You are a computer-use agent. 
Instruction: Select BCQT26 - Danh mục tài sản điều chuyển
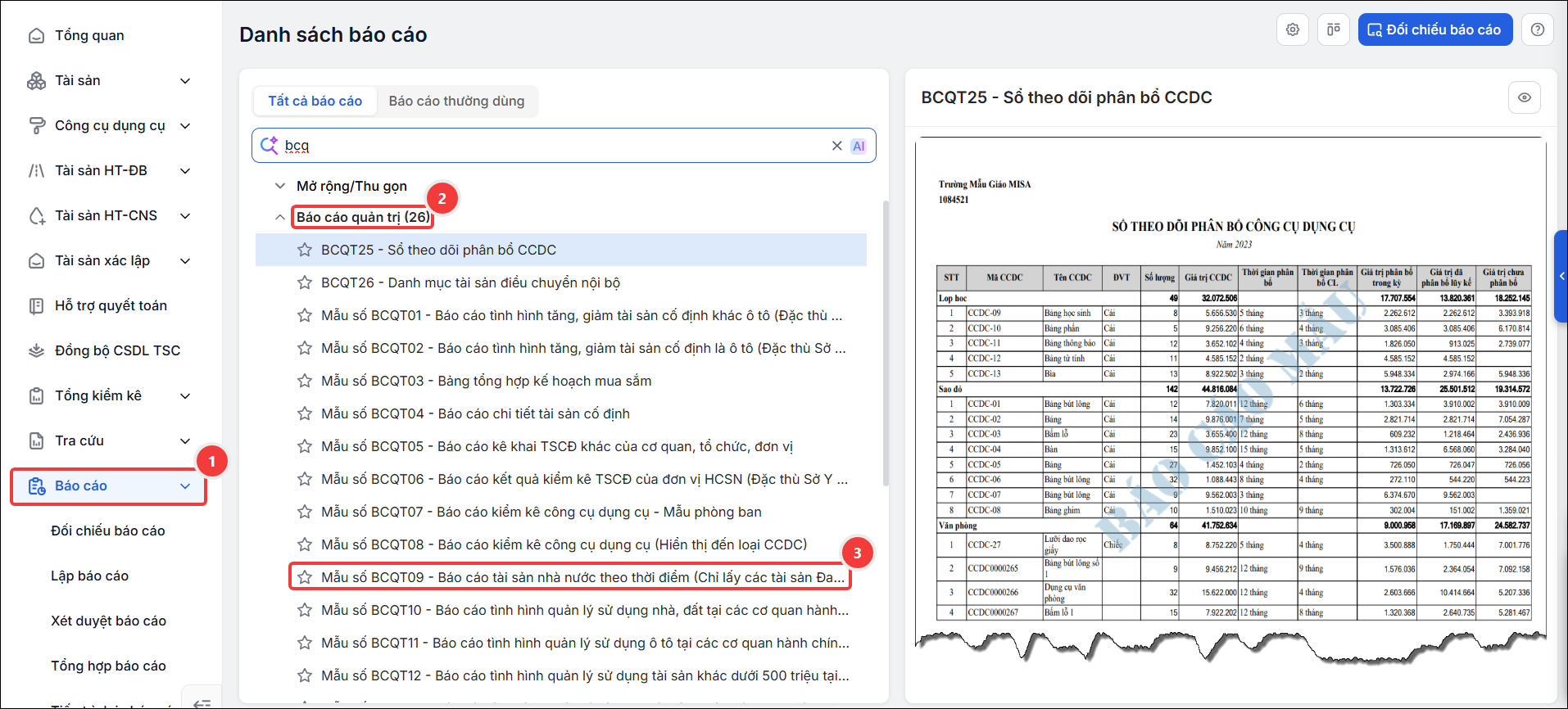[561, 282]
